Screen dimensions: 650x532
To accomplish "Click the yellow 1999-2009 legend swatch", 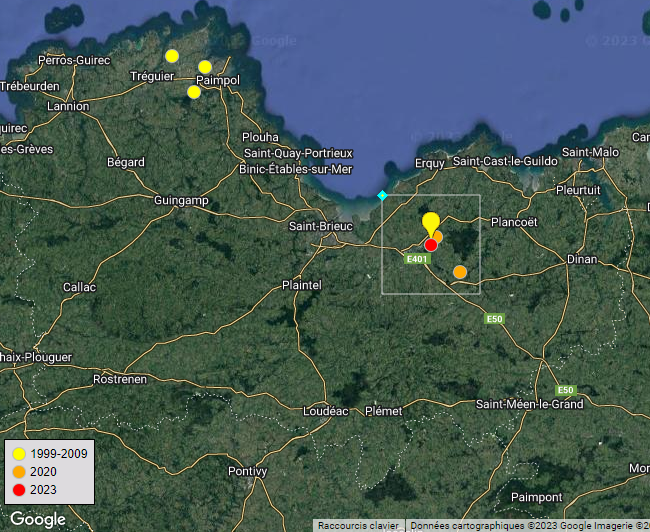I will click(x=19, y=454).
